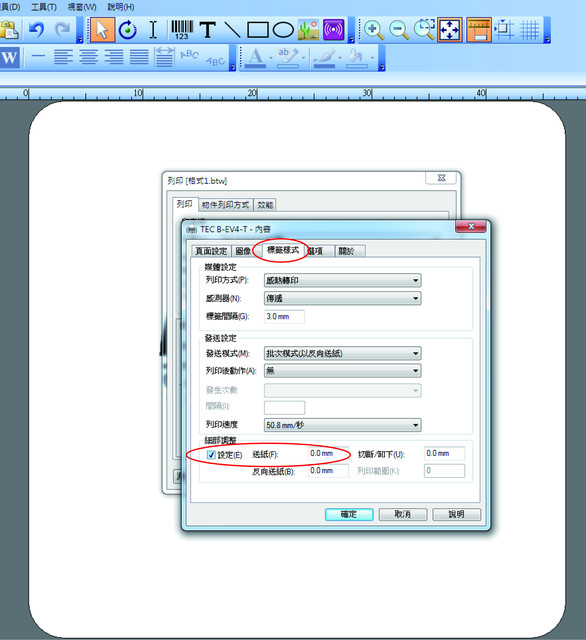Open the 列印方式(P) dropdown
The width and height of the screenshot is (586, 640).
[x=342, y=280]
